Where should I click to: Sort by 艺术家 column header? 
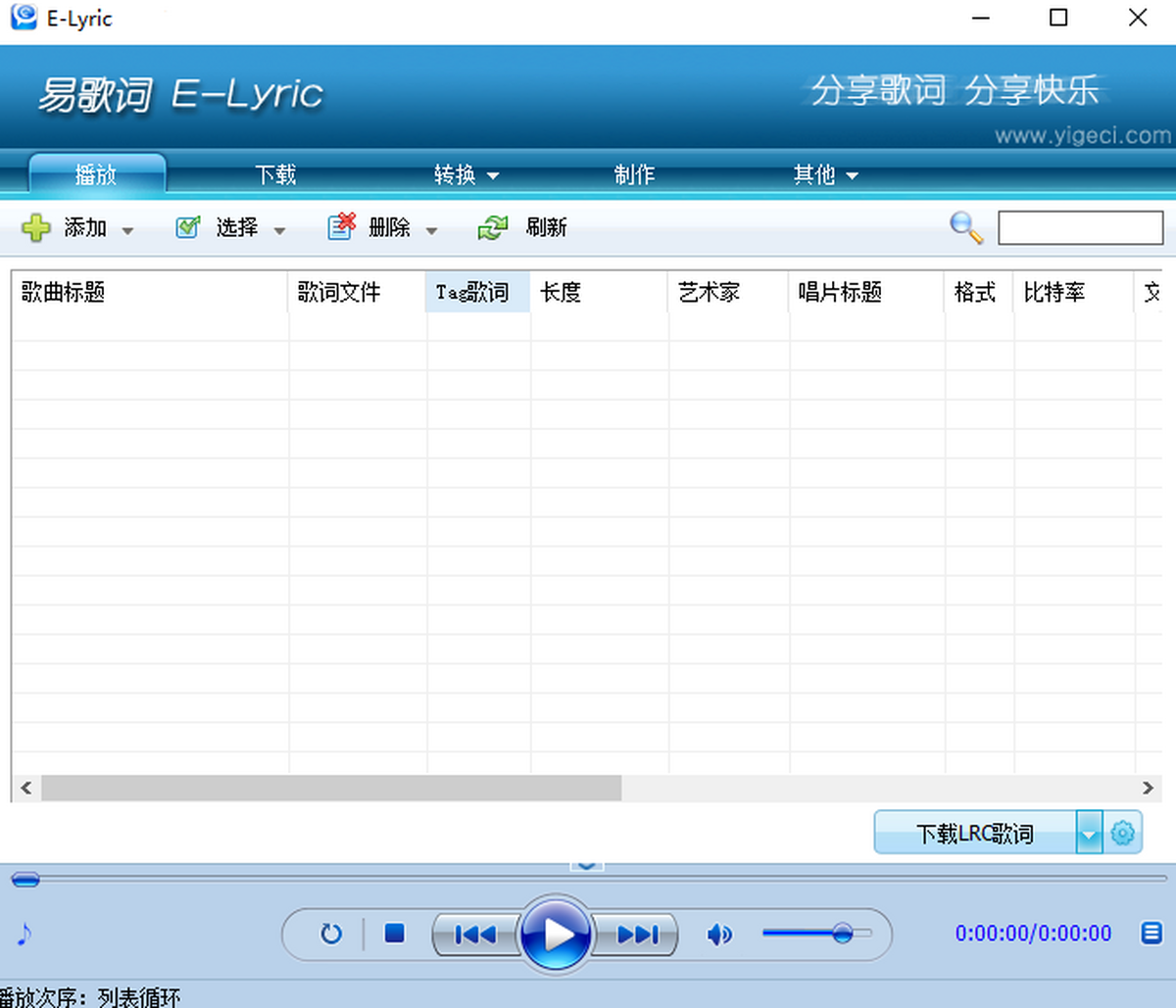tap(729, 292)
